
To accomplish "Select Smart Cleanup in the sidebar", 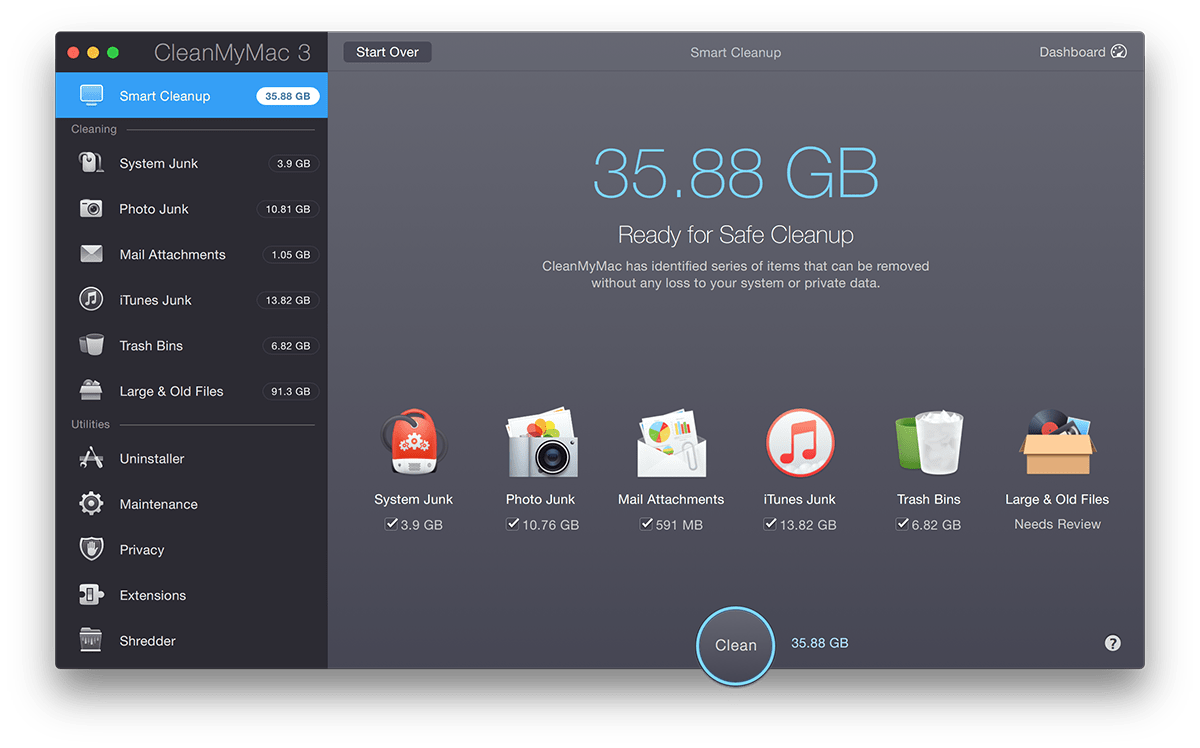I will [x=164, y=95].
